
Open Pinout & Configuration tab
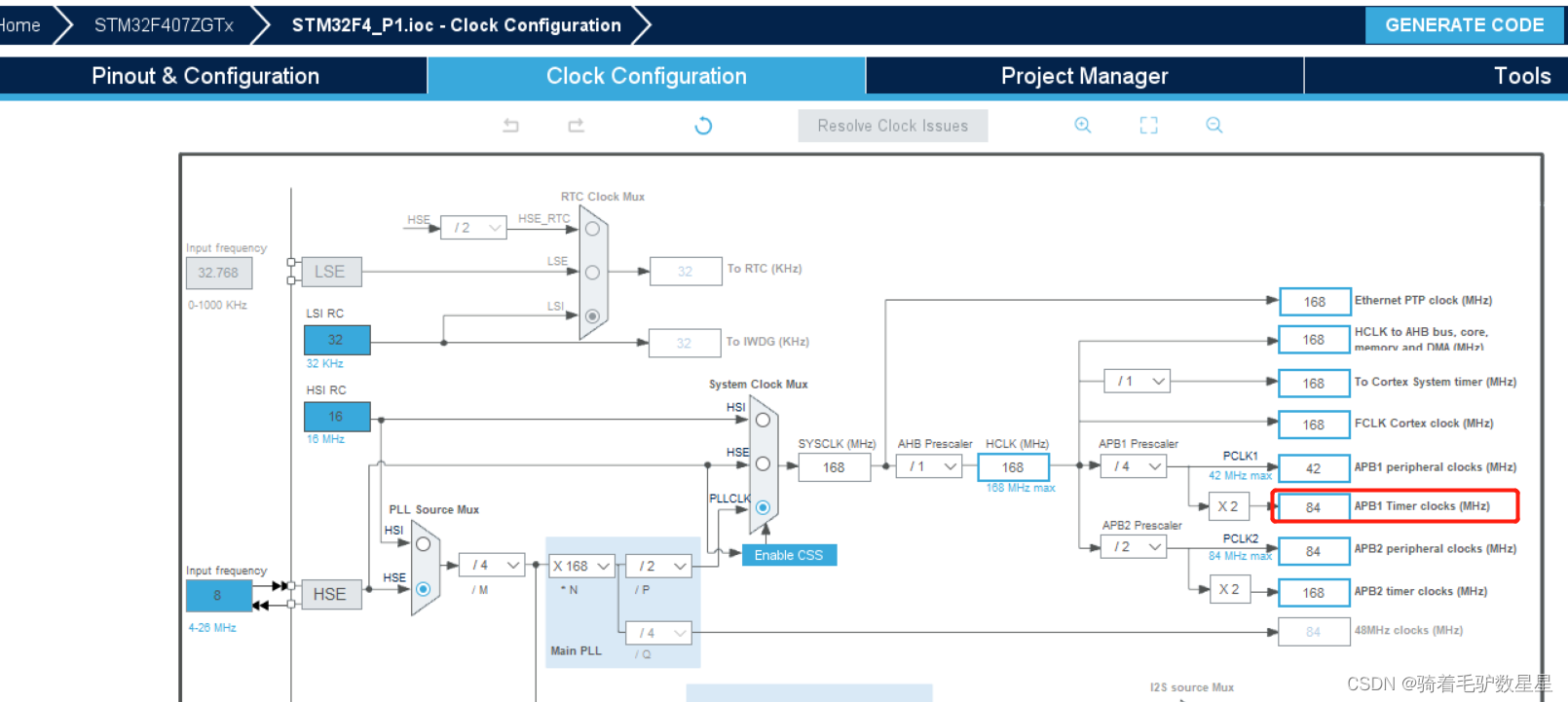tap(205, 76)
